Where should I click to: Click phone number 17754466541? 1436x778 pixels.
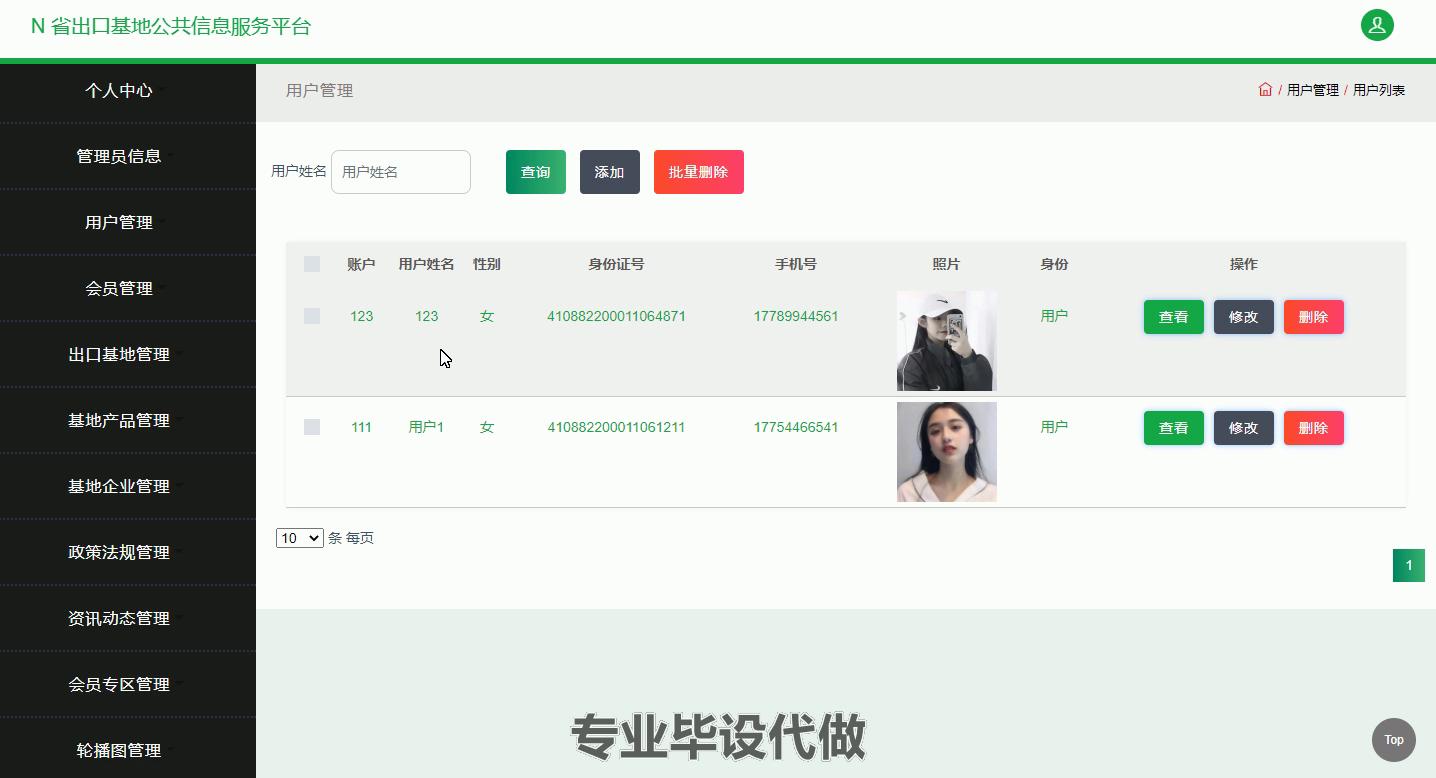(796, 427)
